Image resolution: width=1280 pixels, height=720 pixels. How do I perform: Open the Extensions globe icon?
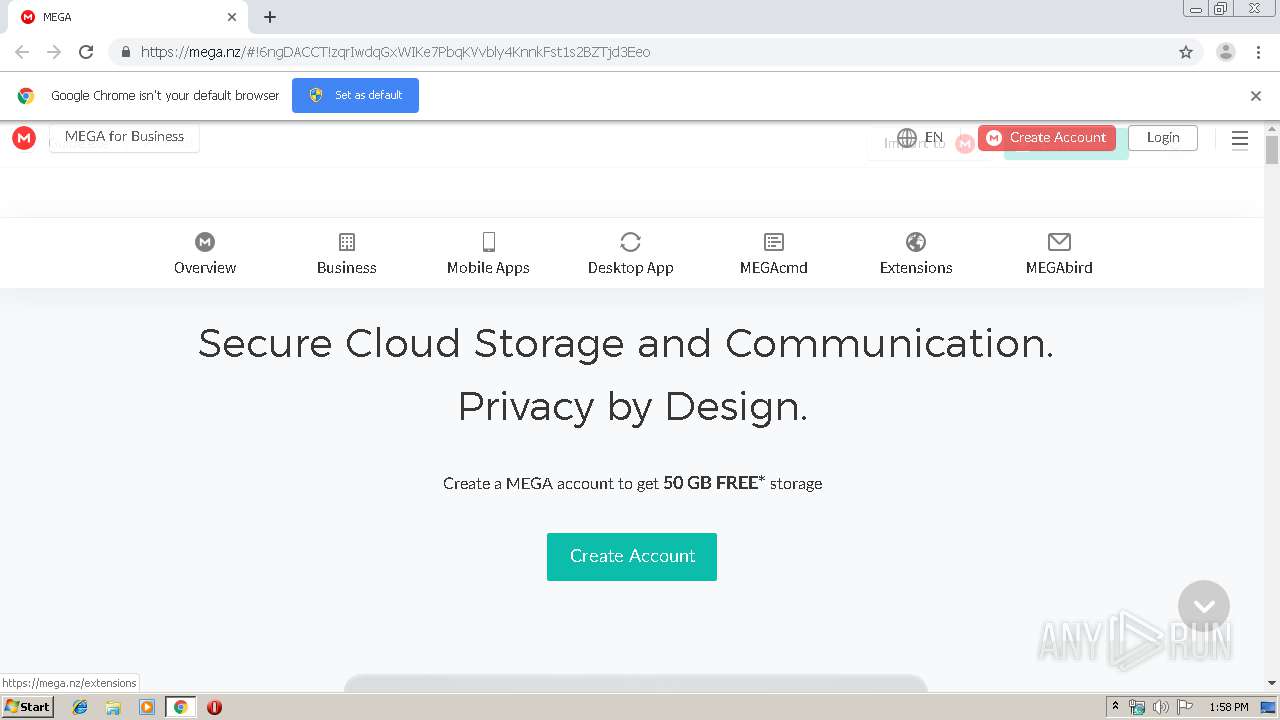pos(916,242)
